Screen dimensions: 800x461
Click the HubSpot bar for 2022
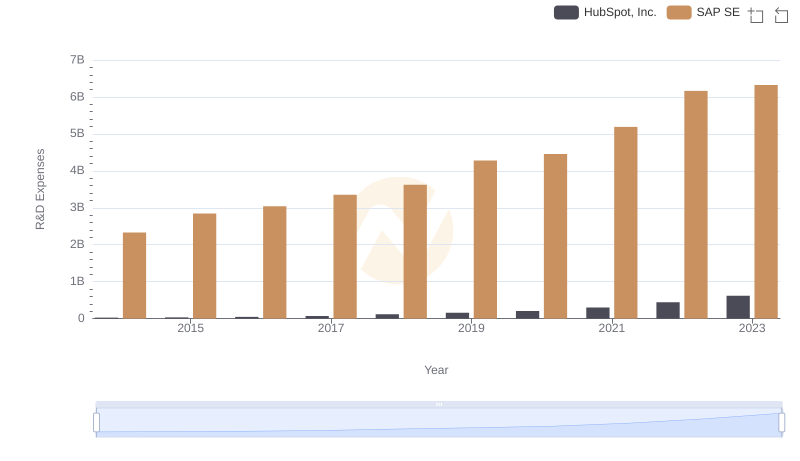click(668, 311)
